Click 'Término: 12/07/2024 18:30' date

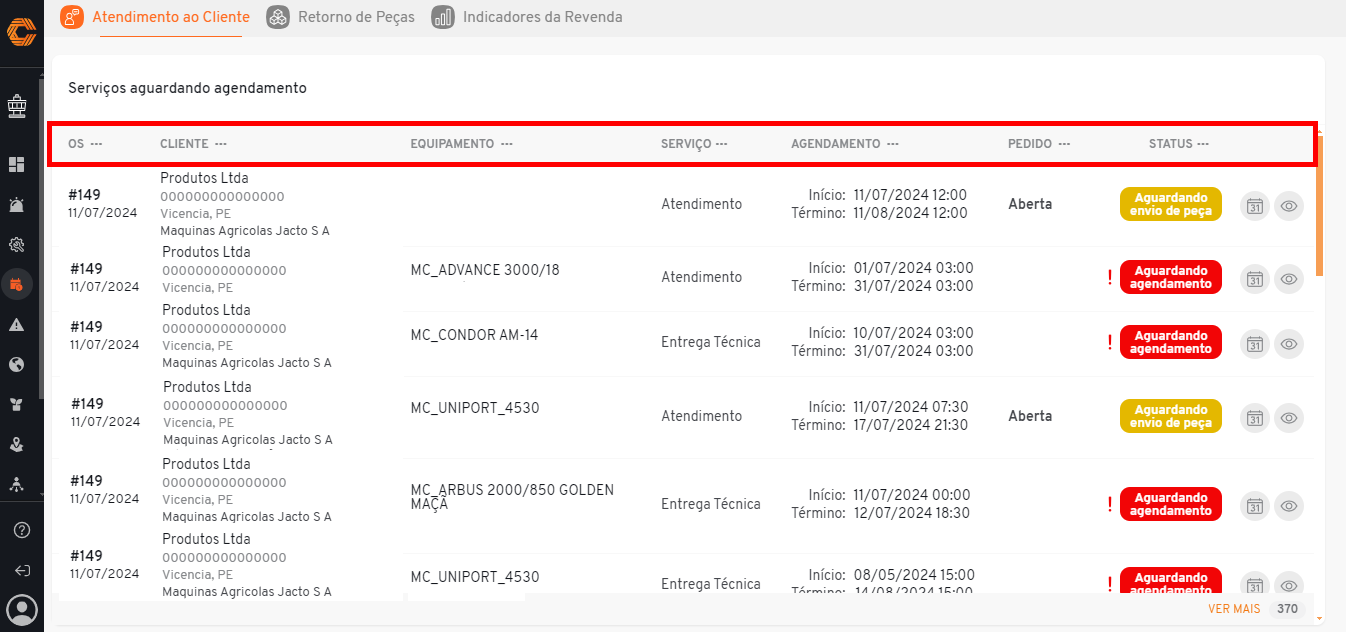[x=881, y=513]
